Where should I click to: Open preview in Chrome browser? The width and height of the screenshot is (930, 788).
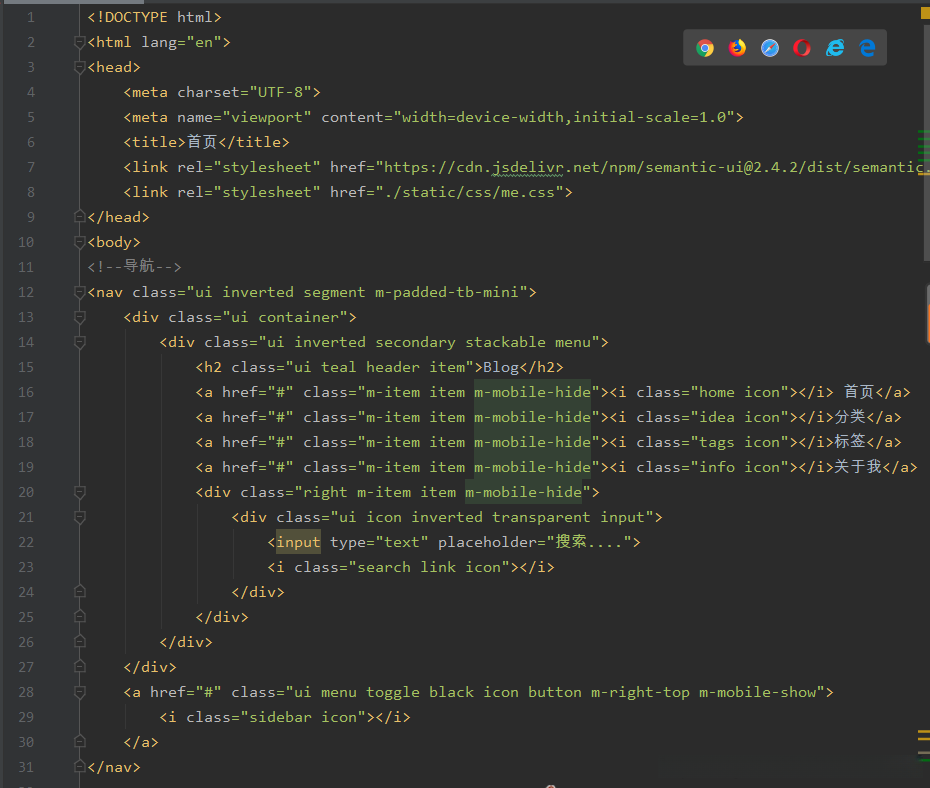tap(705, 48)
